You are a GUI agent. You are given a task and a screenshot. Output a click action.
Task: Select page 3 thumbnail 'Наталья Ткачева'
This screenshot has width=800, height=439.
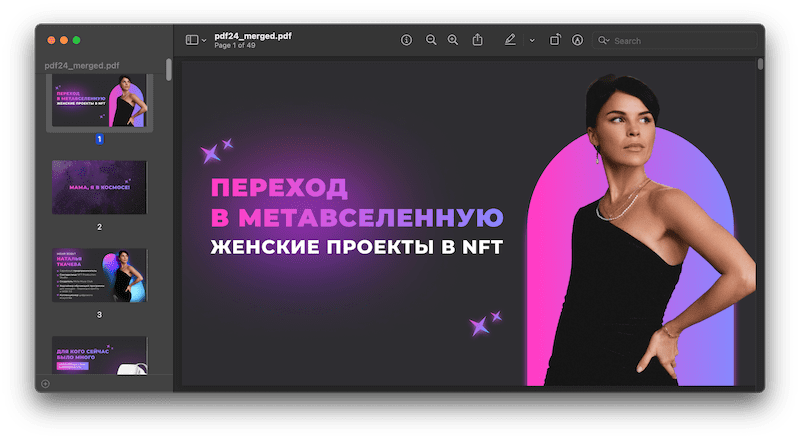(99, 275)
